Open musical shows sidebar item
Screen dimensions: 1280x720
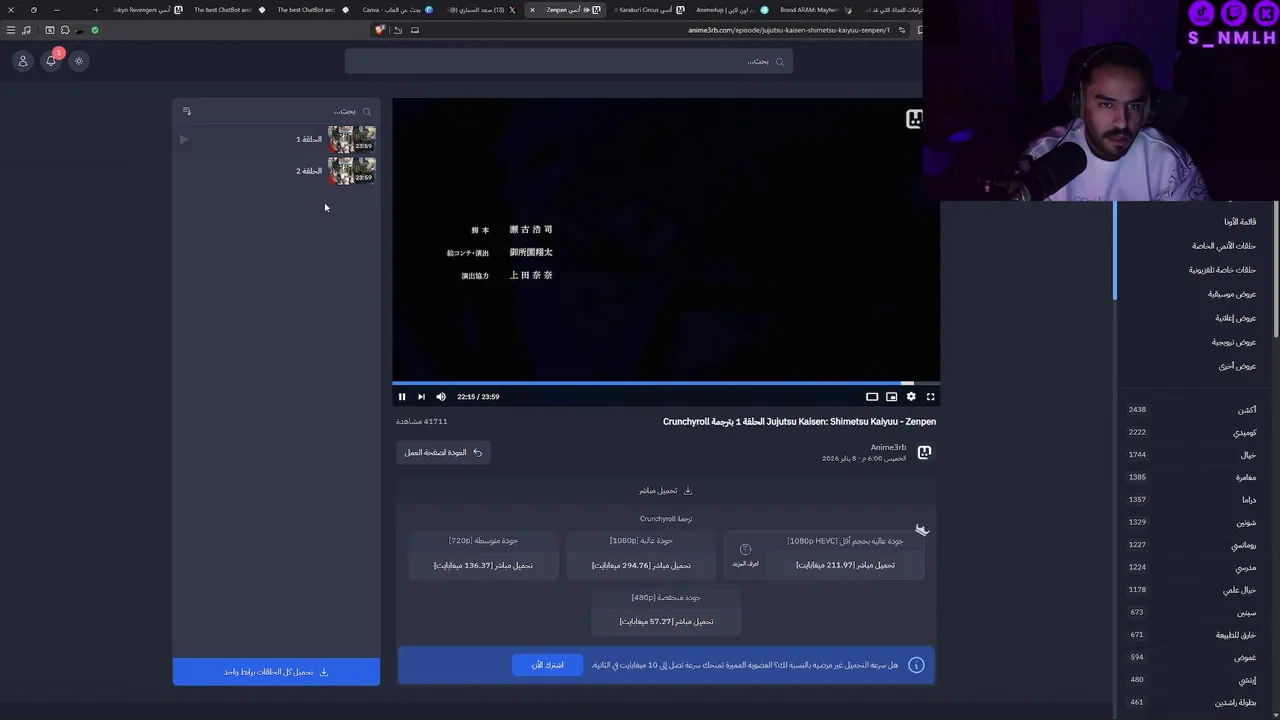click(1231, 294)
